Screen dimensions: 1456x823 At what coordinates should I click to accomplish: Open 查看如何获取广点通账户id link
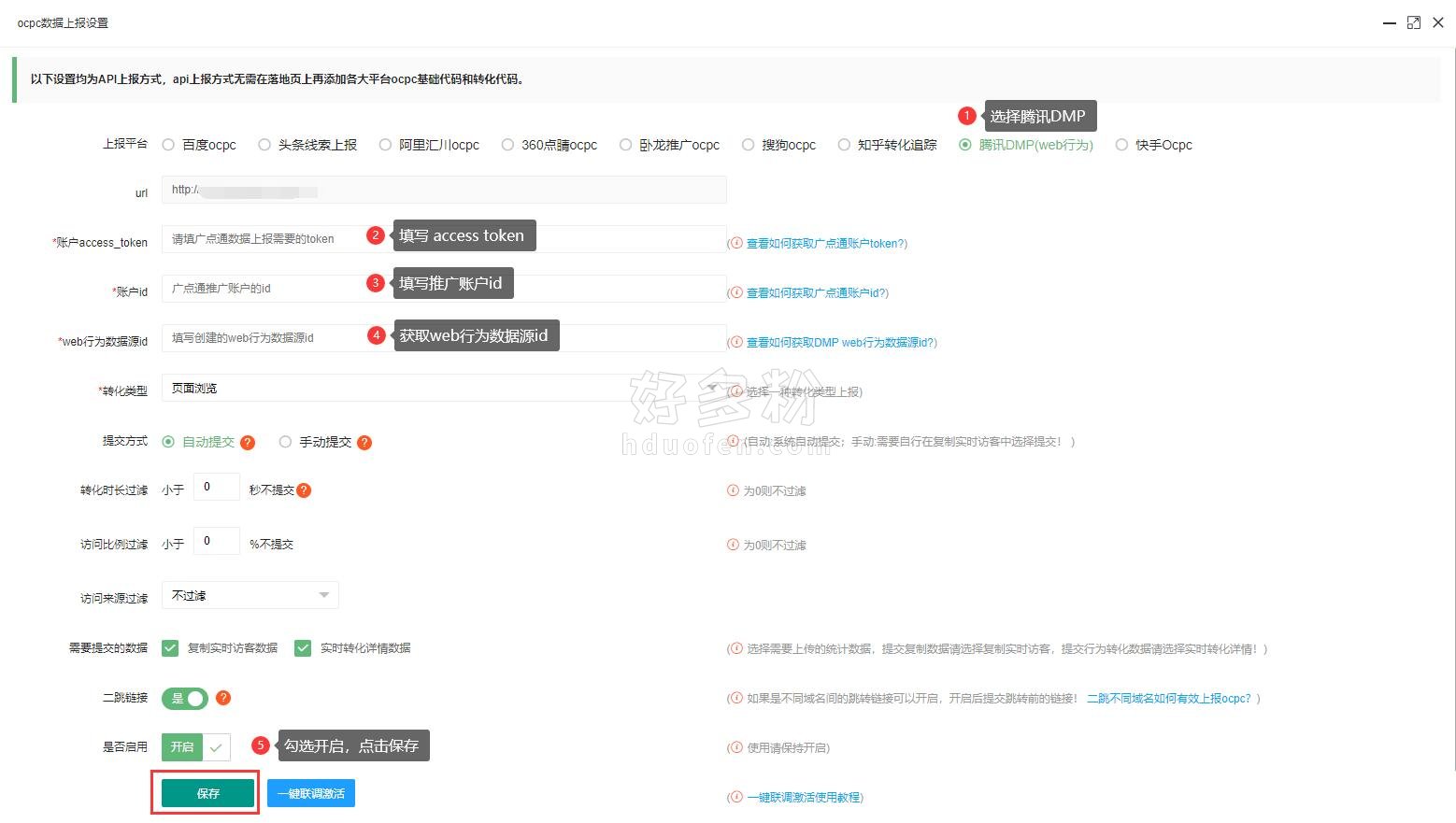pos(817,292)
